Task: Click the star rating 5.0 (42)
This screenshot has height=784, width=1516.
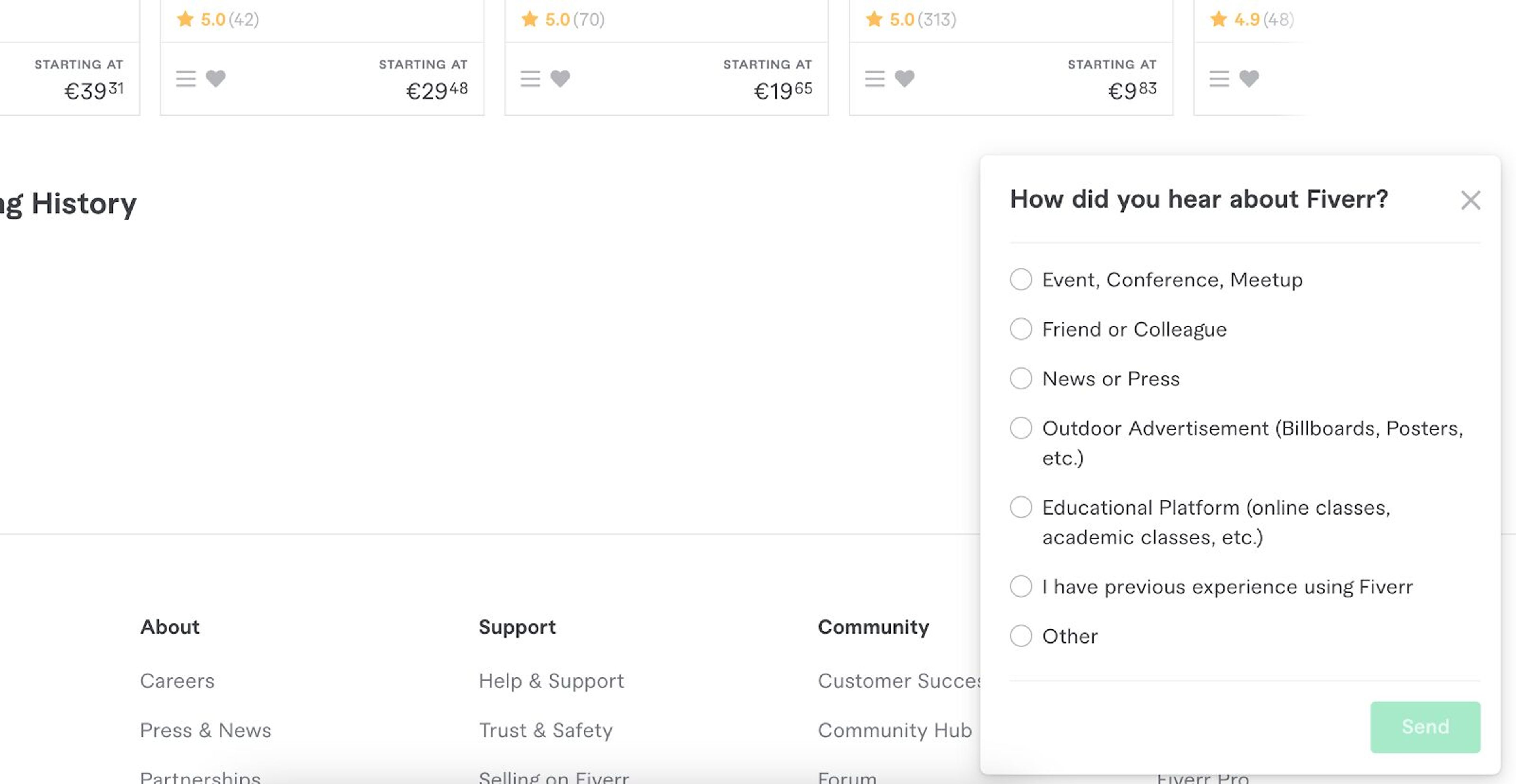Action: pos(218,19)
